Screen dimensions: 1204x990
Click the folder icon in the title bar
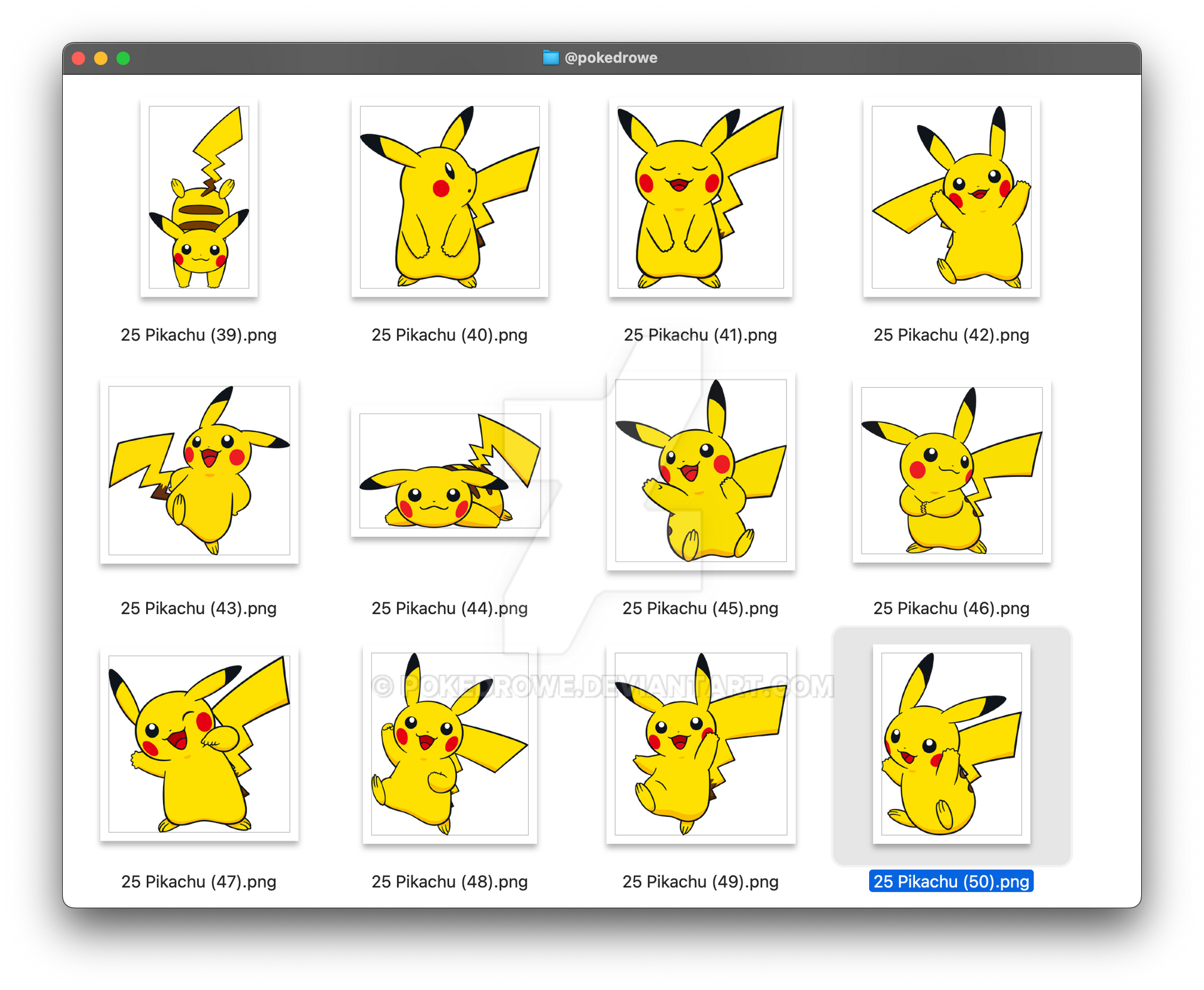[551, 58]
